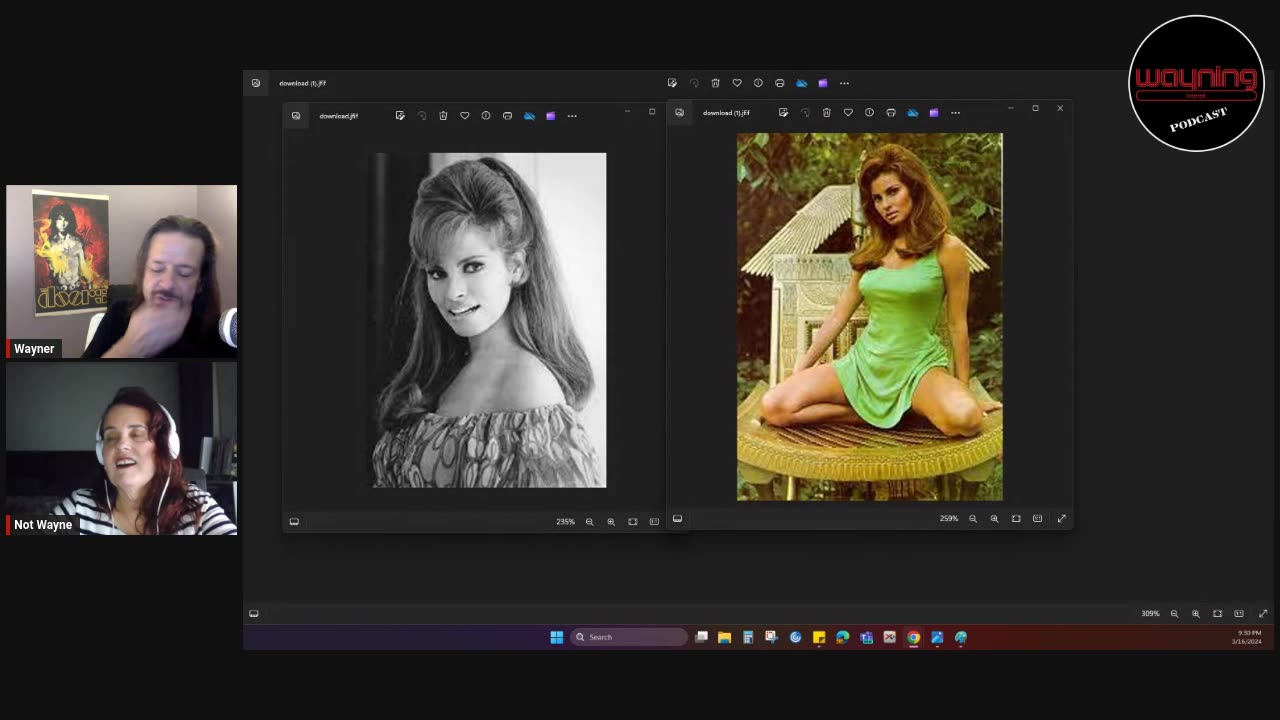Click the 235% zoom level

pyautogui.click(x=566, y=522)
